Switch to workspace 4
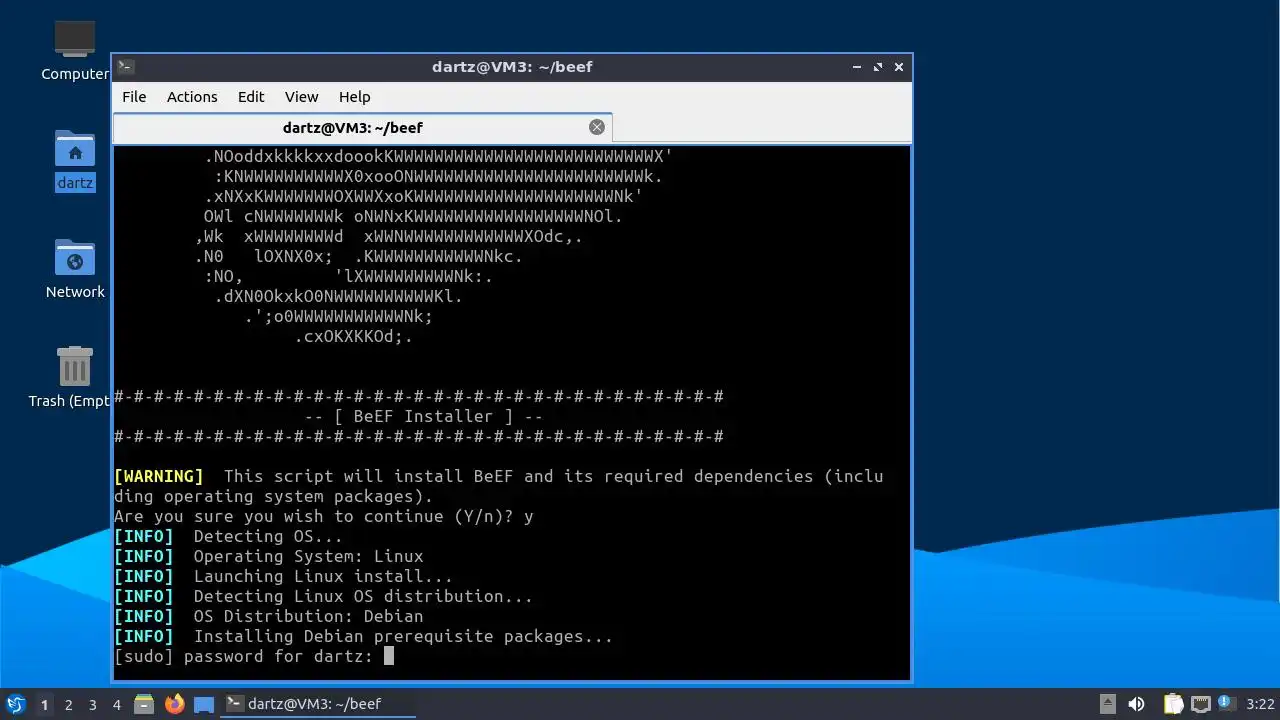 coord(117,705)
